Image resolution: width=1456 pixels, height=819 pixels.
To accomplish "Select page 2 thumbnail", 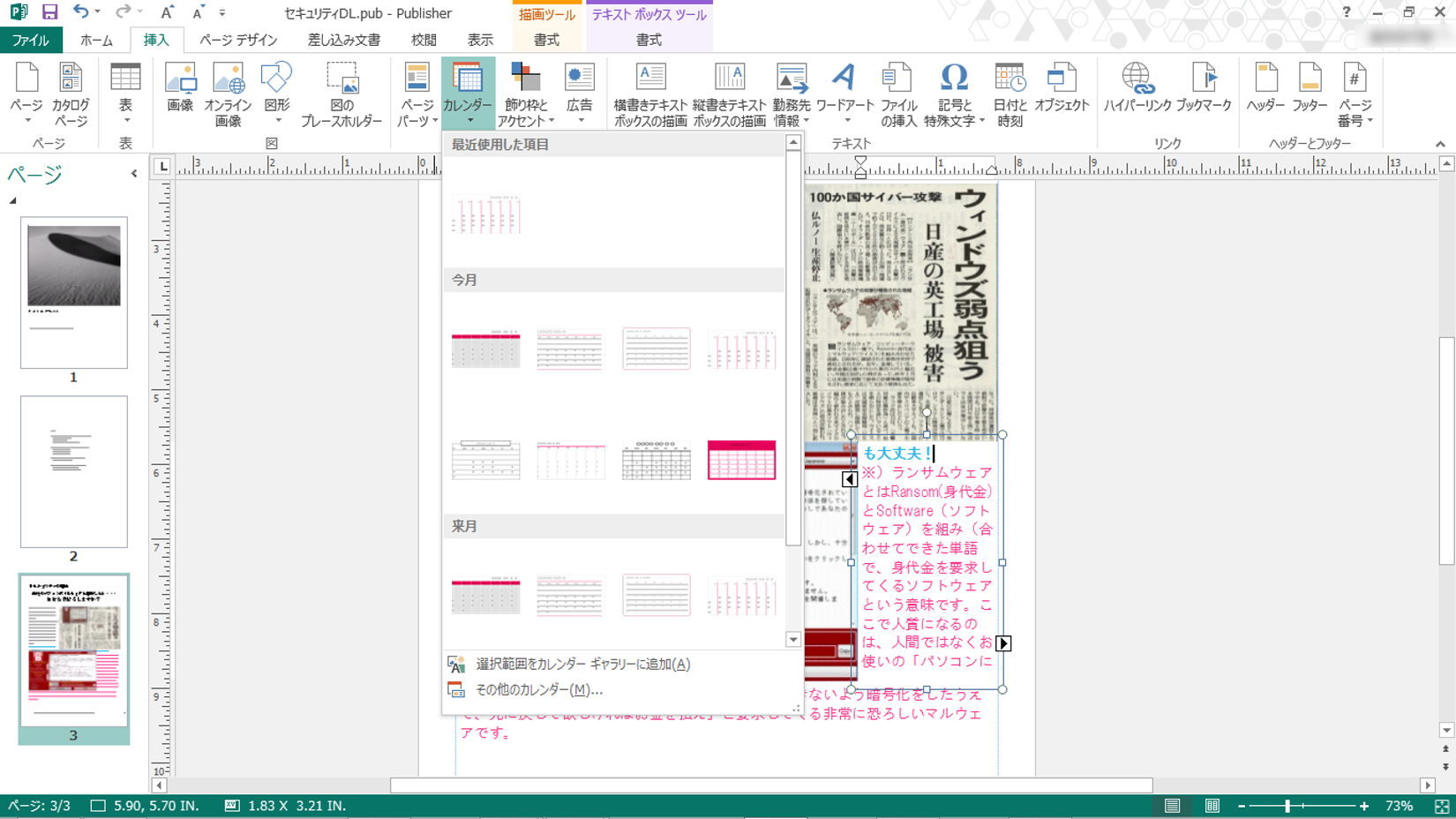I will click(x=74, y=471).
